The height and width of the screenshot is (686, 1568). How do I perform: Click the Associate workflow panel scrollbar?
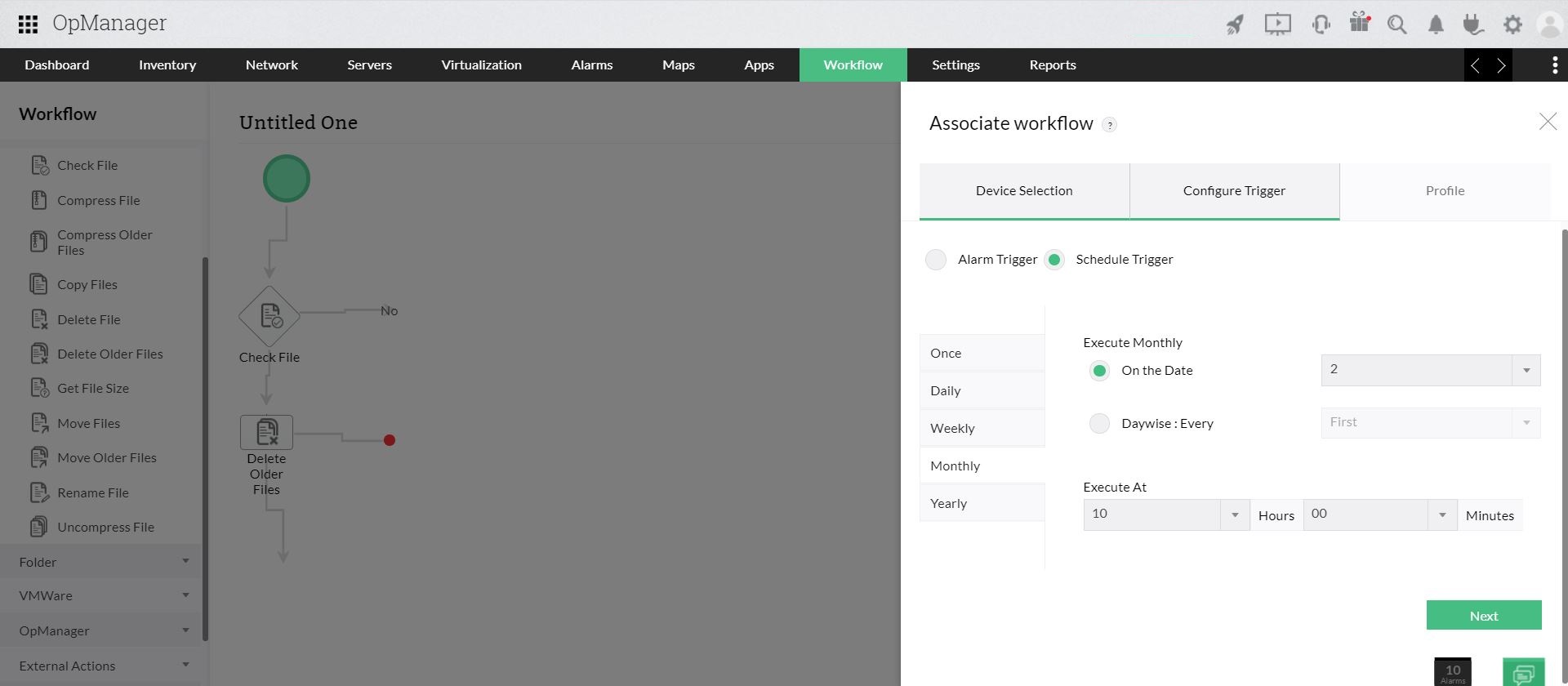click(x=1565, y=457)
